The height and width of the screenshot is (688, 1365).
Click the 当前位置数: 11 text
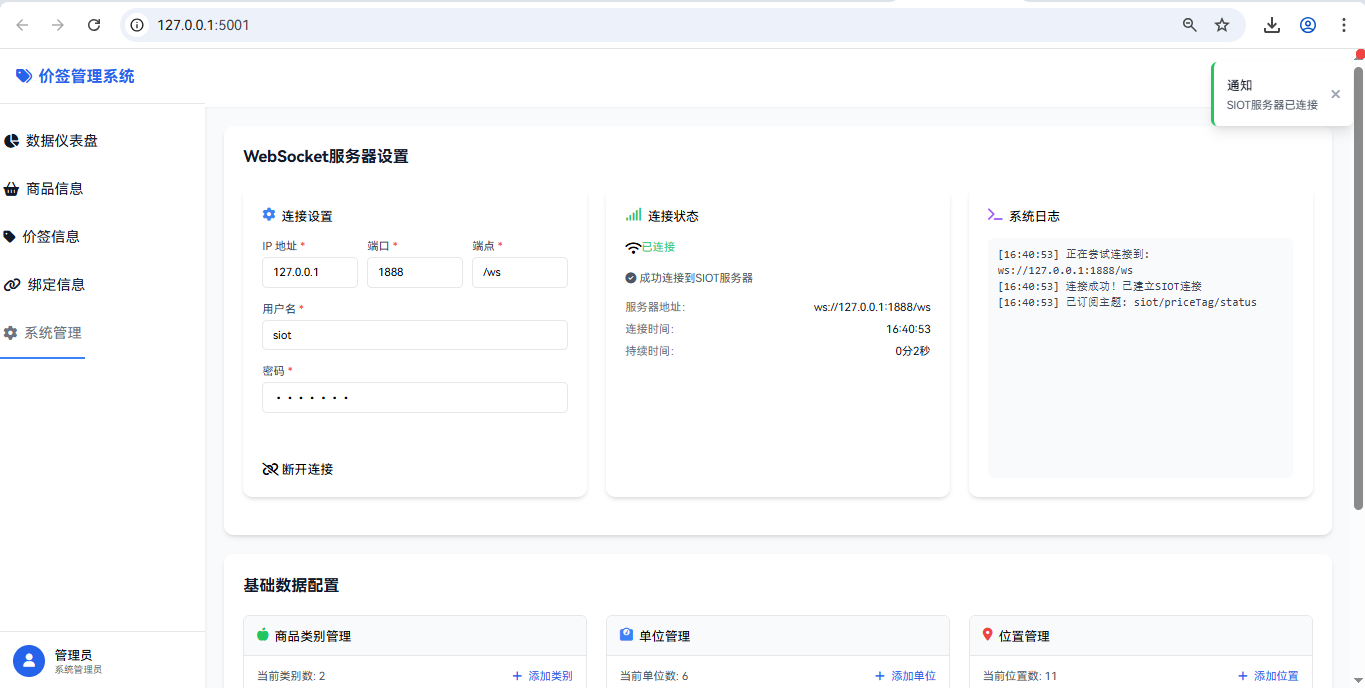point(1020,676)
